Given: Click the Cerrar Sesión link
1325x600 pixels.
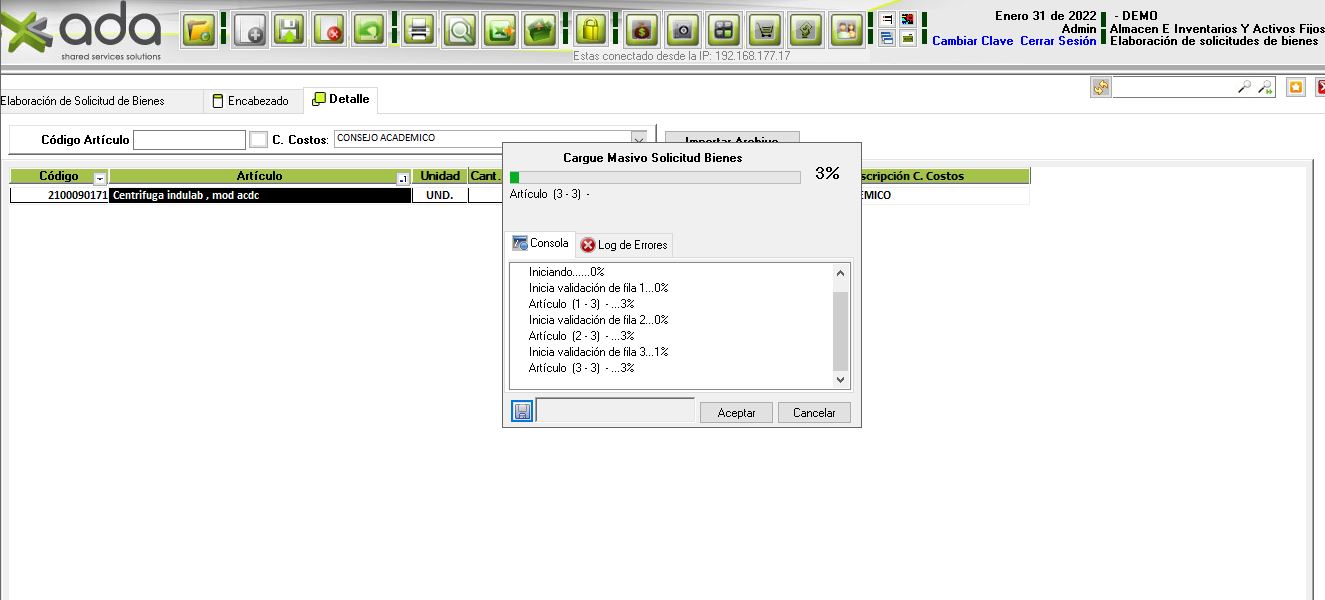Looking at the screenshot, I should (x=1058, y=41).
